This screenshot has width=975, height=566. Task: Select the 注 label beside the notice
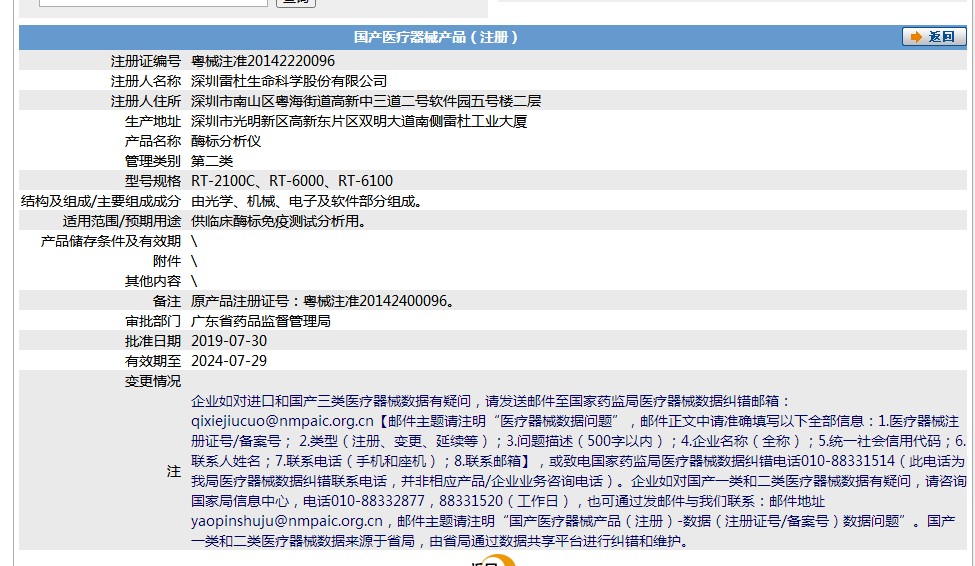coord(173,471)
